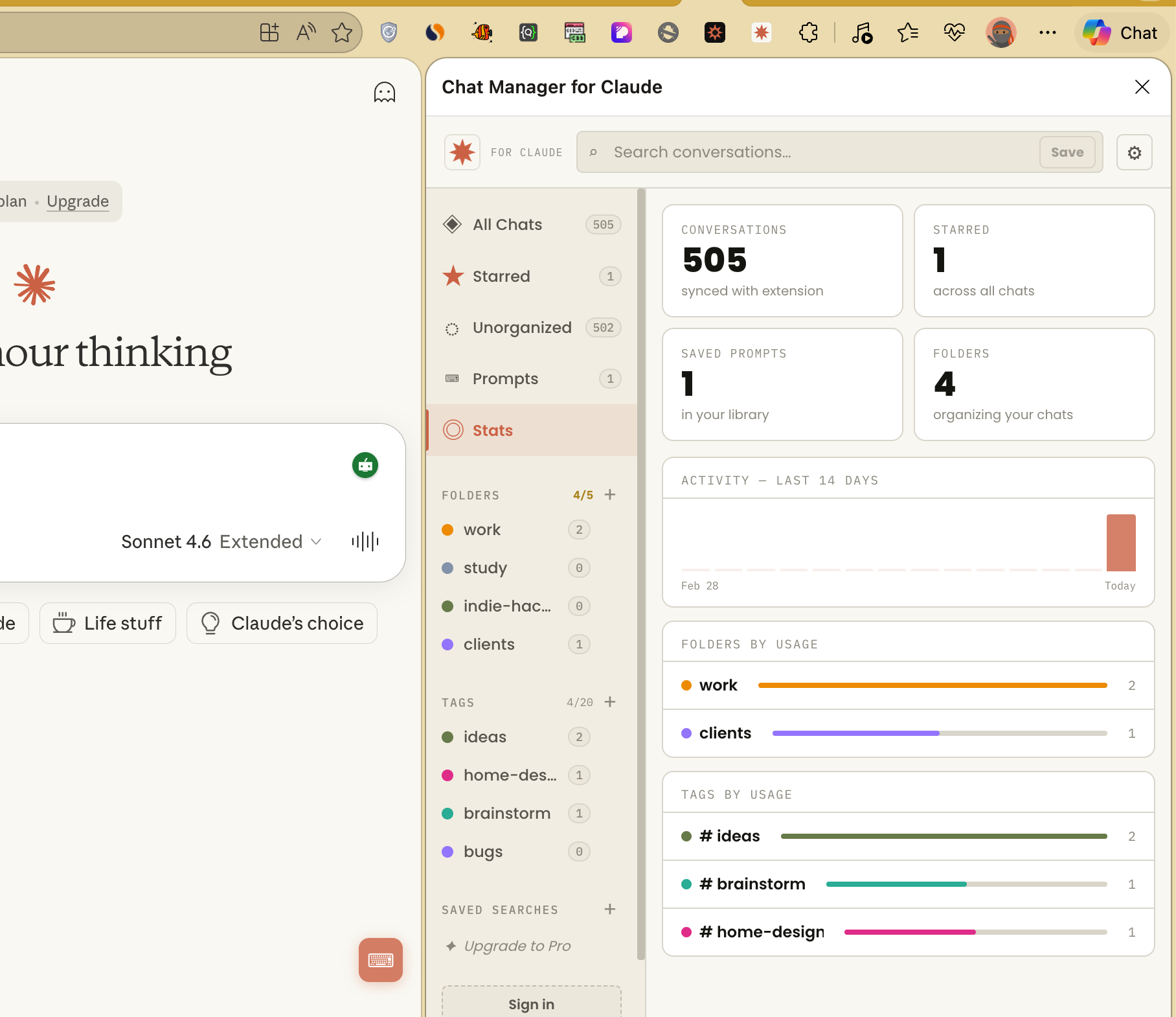The image size is (1176, 1017).
Task: Select the Life stuff suggestion chip
Action: [x=107, y=623]
